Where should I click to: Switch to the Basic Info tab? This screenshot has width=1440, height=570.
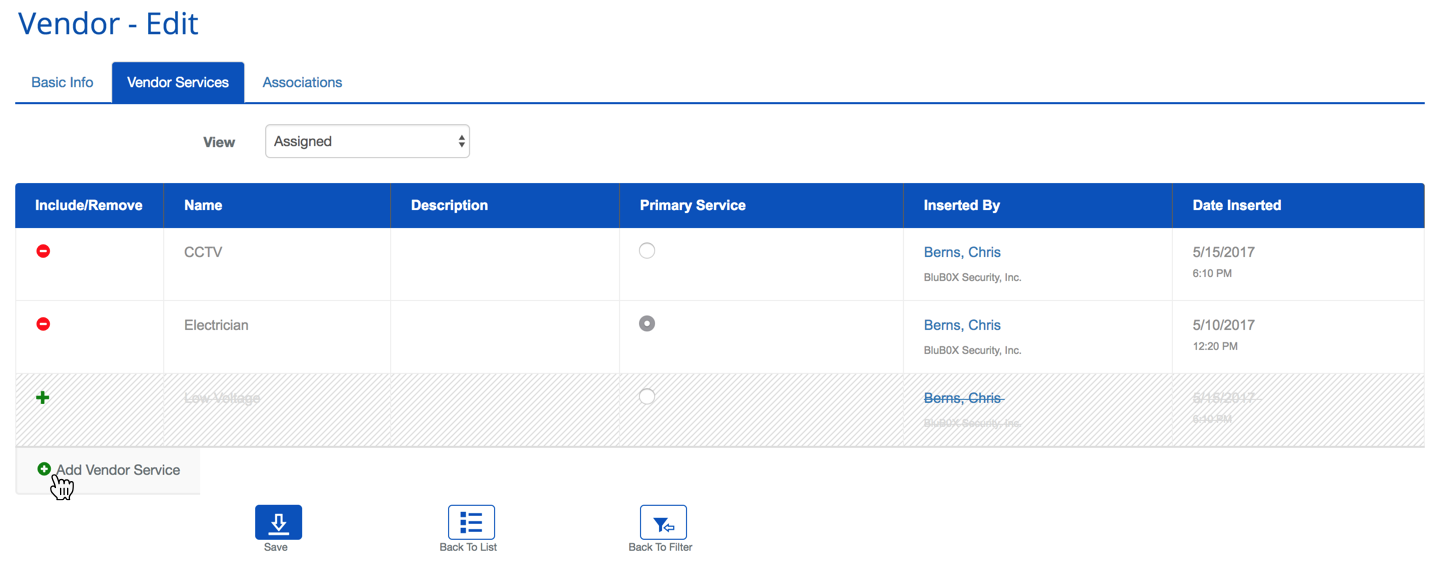click(x=62, y=82)
